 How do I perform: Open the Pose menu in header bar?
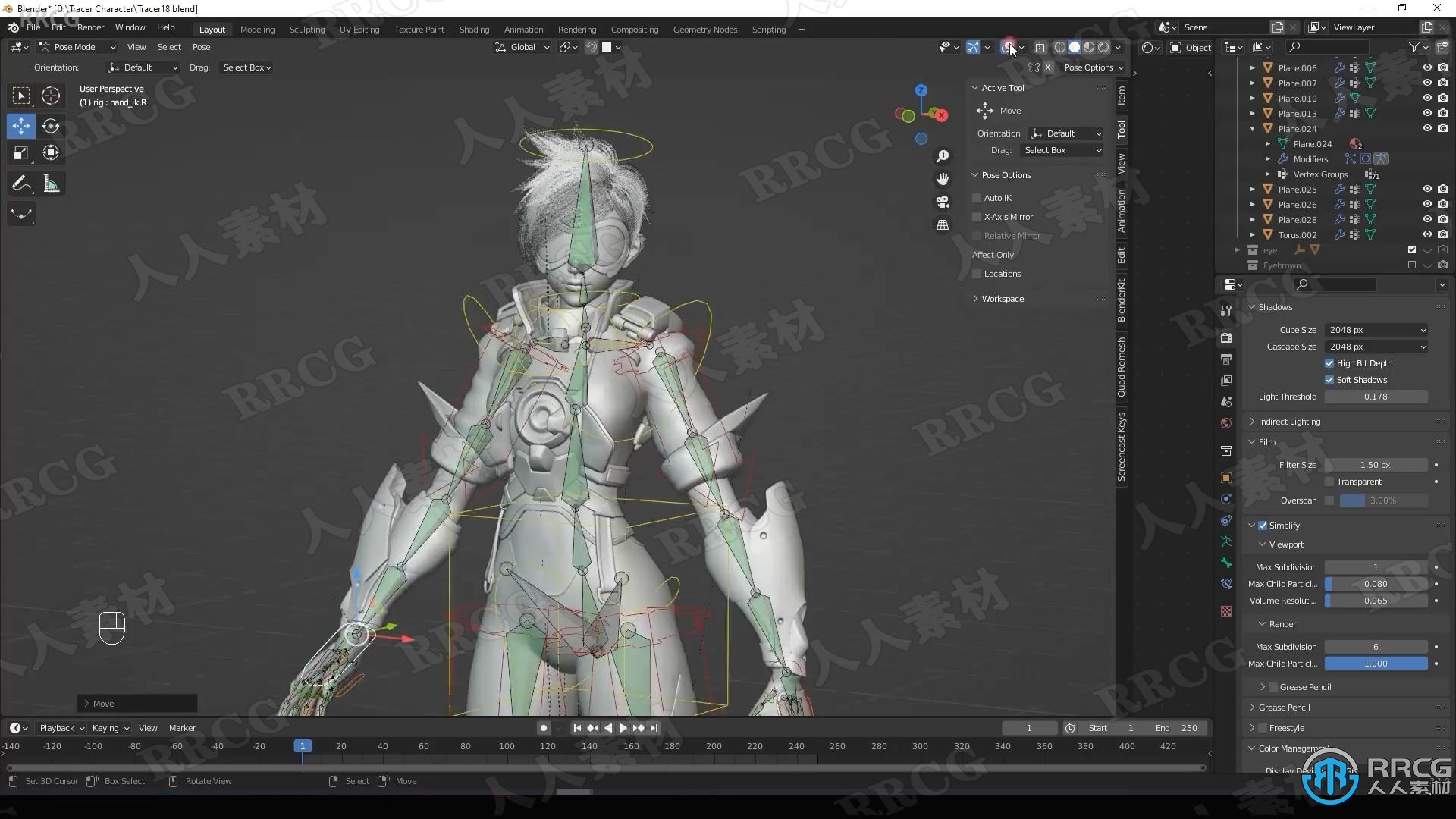click(x=202, y=46)
